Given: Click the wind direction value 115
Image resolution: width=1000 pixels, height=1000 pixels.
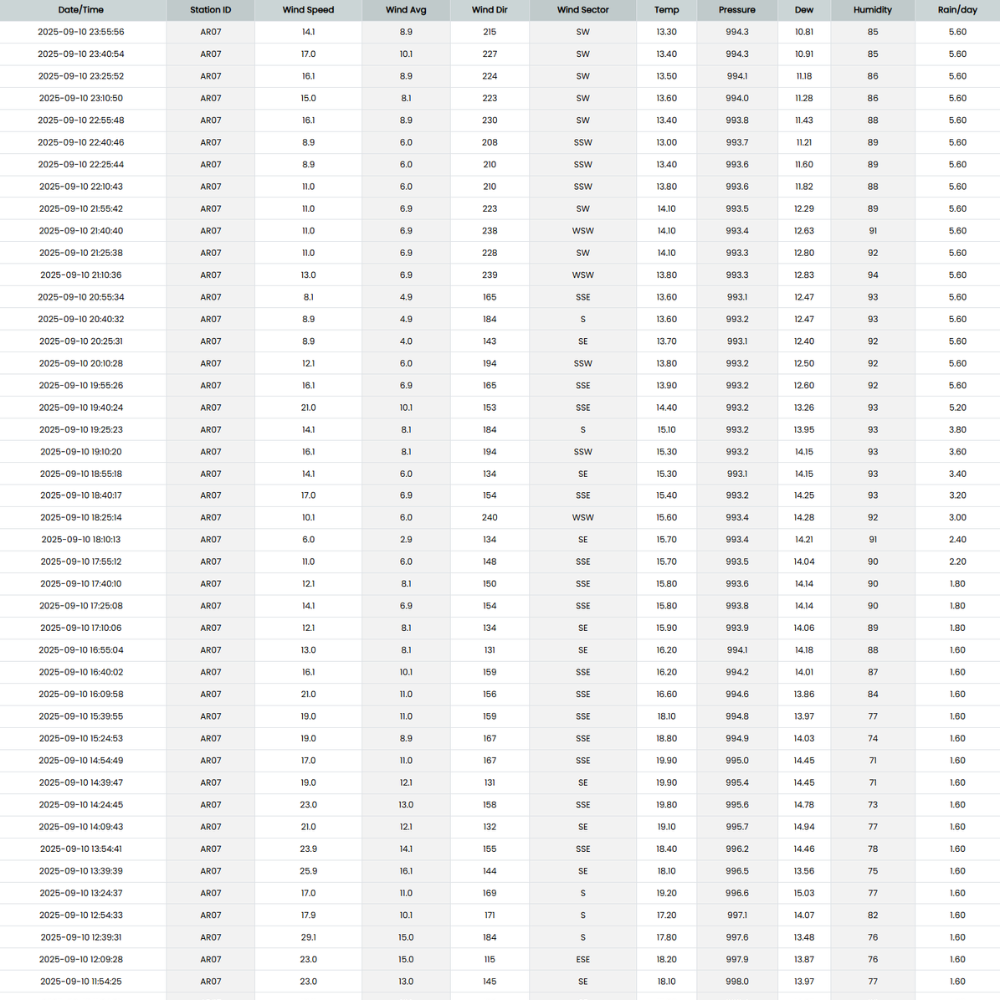Looking at the screenshot, I should (x=489, y=959).
